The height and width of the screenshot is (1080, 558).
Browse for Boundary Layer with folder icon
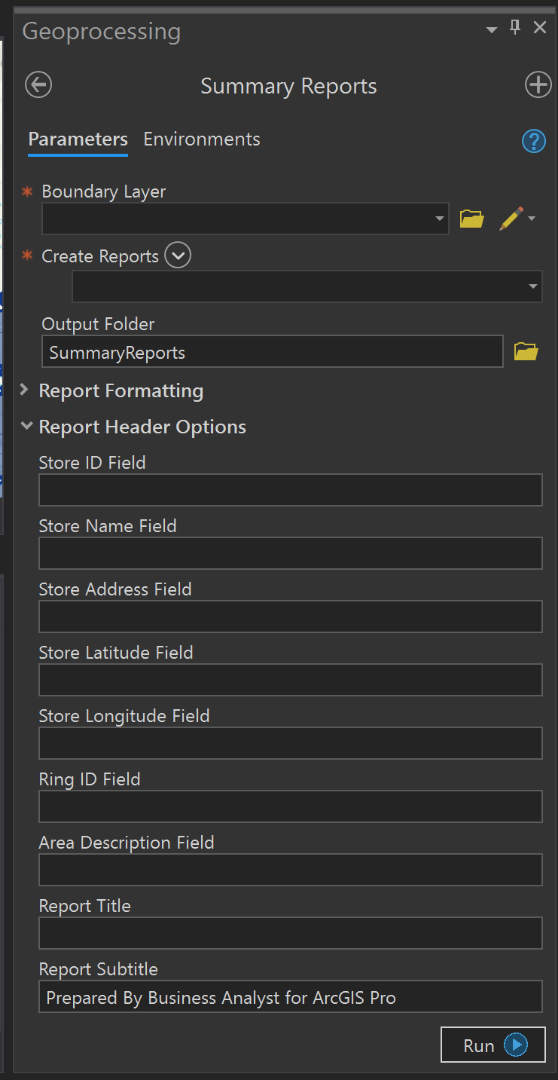pos(472,219)
